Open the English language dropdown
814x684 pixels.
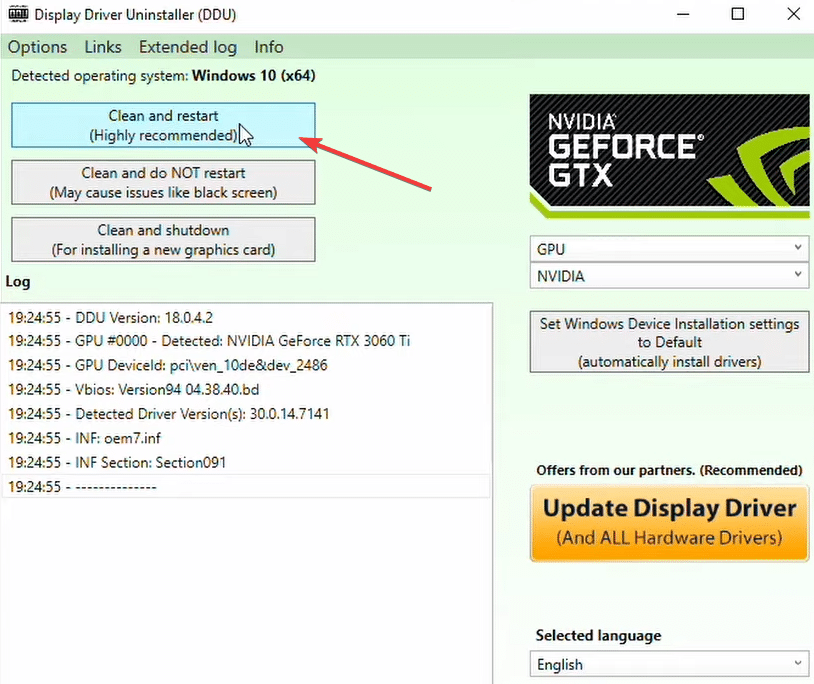pos(669,664)
